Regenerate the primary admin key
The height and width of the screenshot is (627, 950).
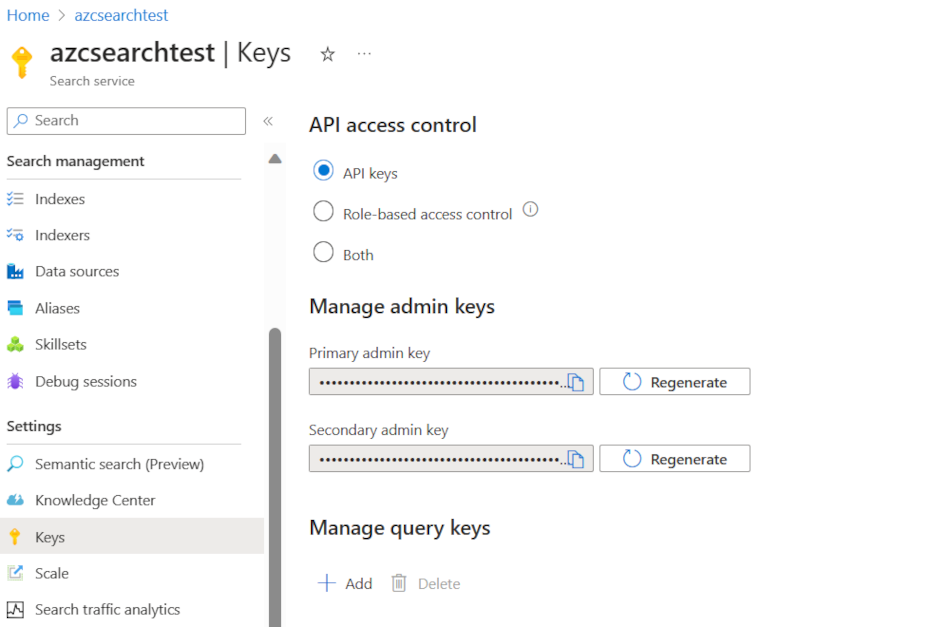pyautogui.click(x=675, y=382)
